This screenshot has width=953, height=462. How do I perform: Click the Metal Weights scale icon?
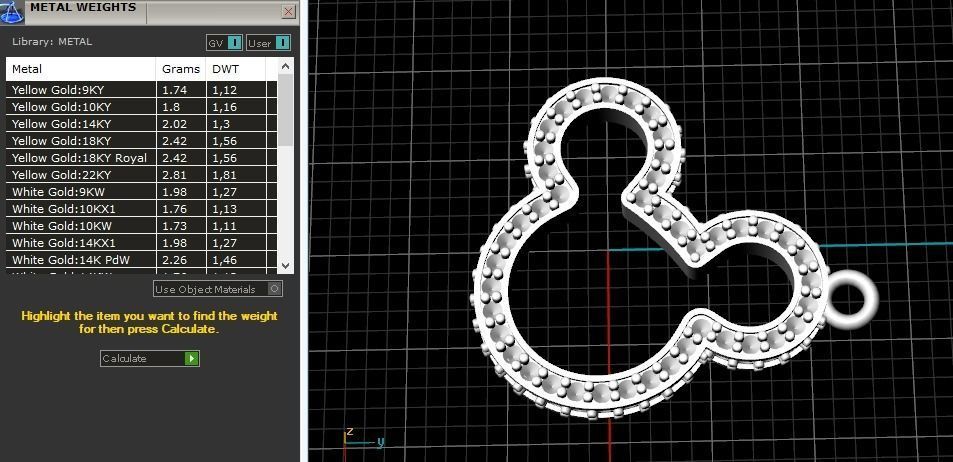12,11
